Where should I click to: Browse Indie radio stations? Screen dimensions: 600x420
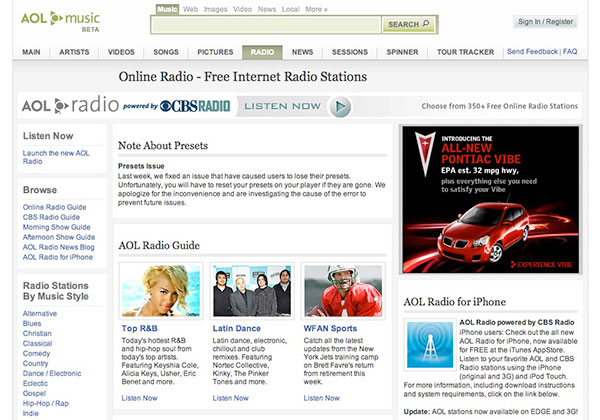(31, 413)
